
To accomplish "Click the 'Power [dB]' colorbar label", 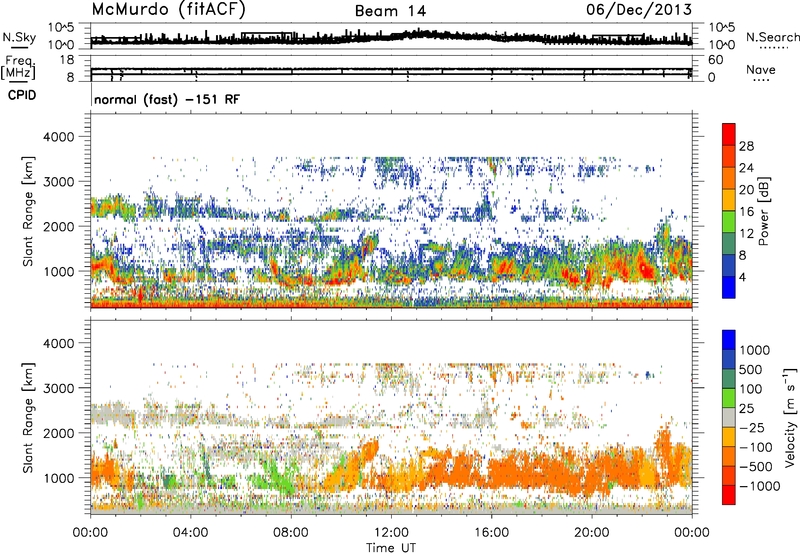I will pos(763,211).
